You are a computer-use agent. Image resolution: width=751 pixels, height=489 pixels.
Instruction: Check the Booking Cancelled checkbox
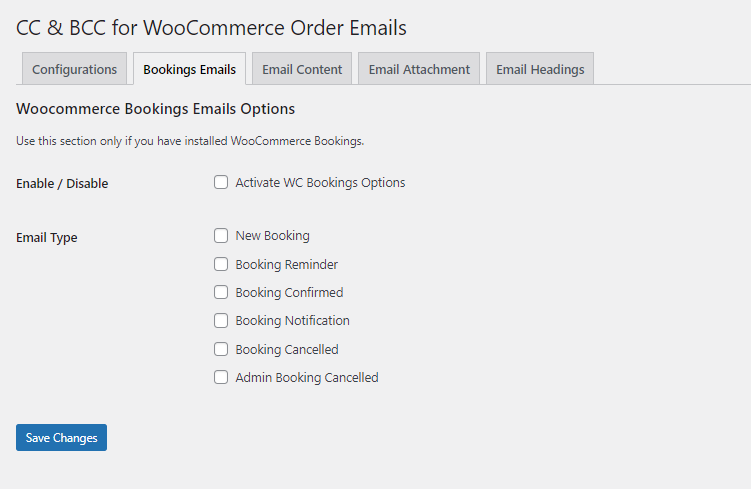click(221, 350)
